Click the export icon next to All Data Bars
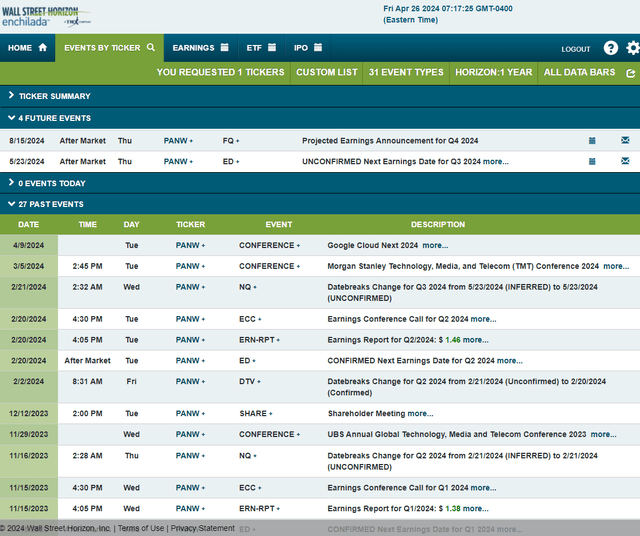This screenshot has height=536, width=640. (x=631, y=73)
